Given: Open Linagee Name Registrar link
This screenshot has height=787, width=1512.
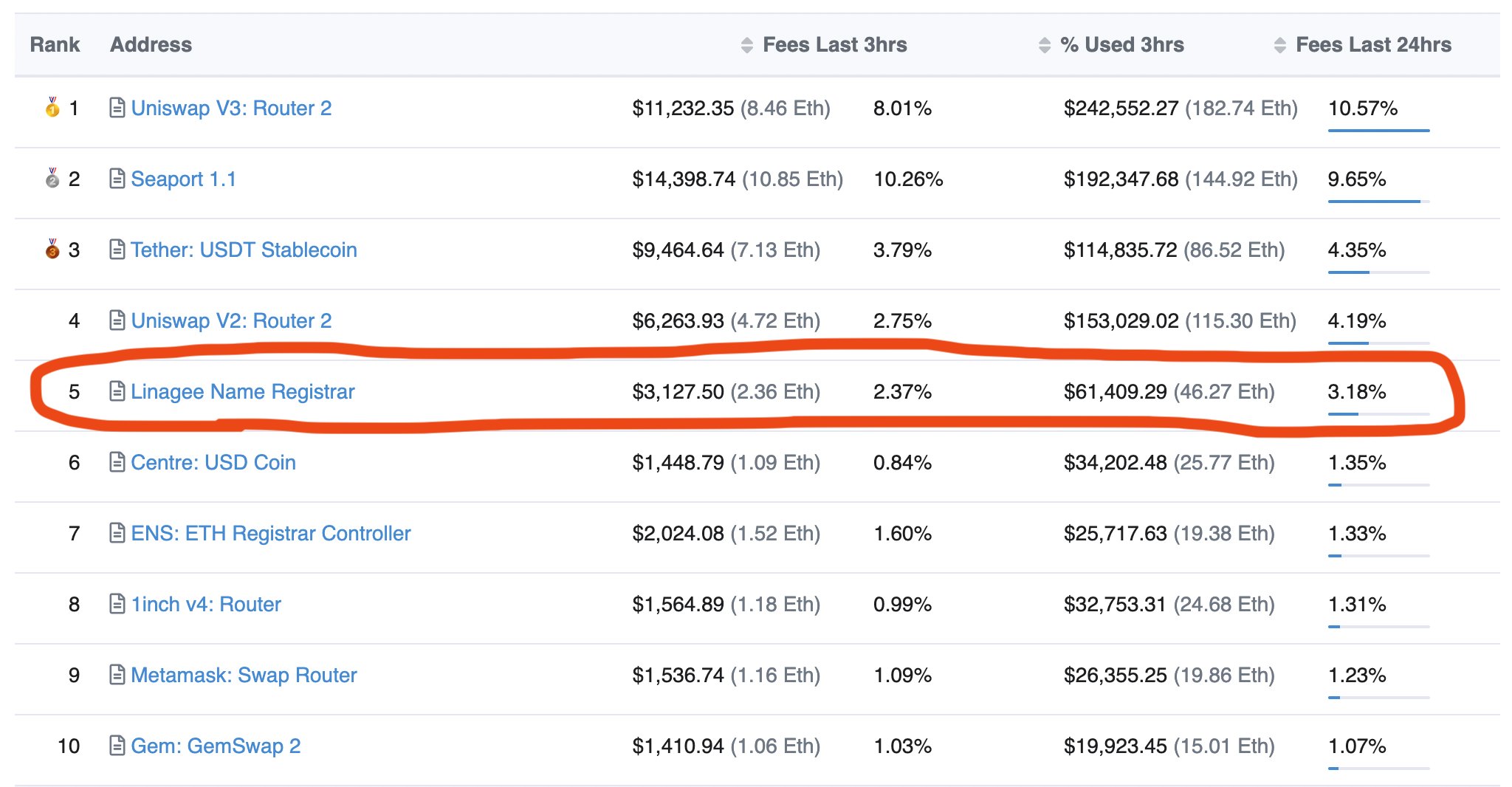Looking at the screenshot, I should [x=243, y=391].
